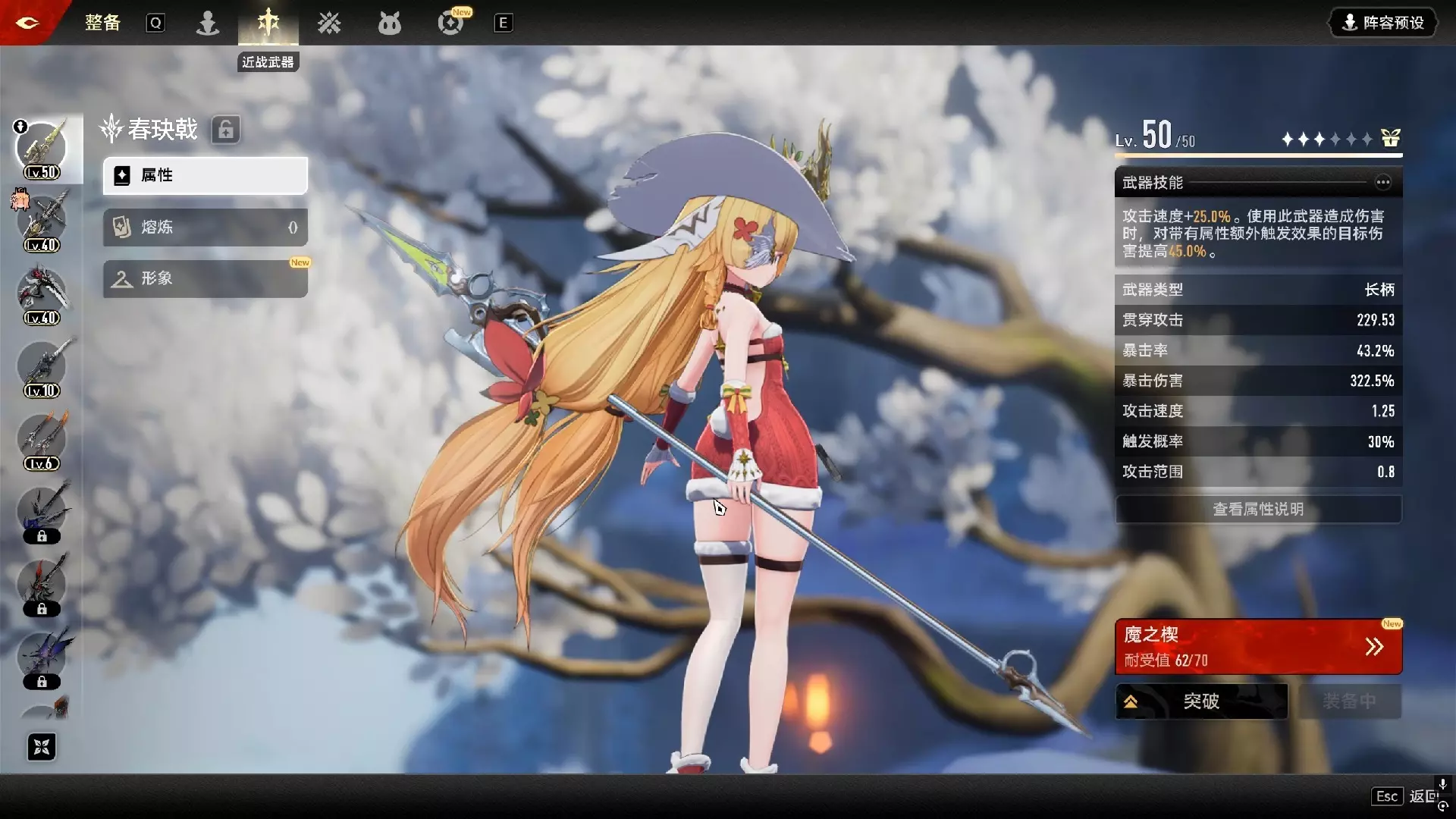
Task: Expand the 魔之楔 panel arrow
Action: click(x=1373, y=647)
